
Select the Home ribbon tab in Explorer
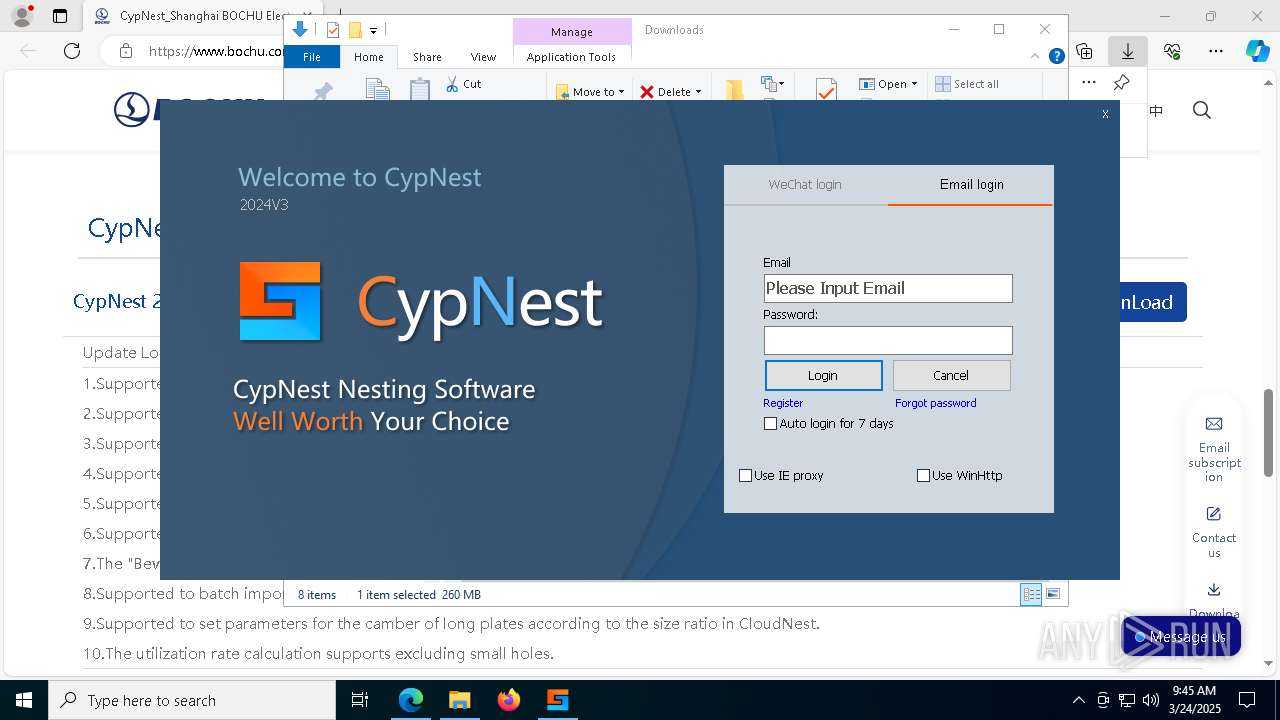click(368, 57)
